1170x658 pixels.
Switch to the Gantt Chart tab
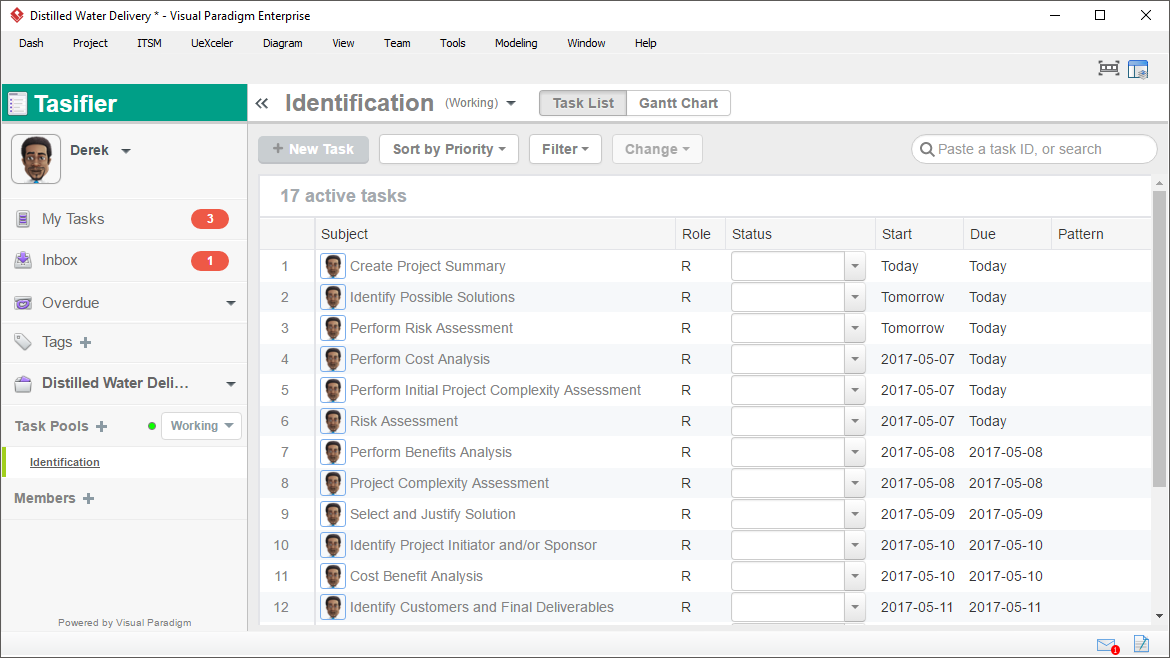tap(678, 104)
